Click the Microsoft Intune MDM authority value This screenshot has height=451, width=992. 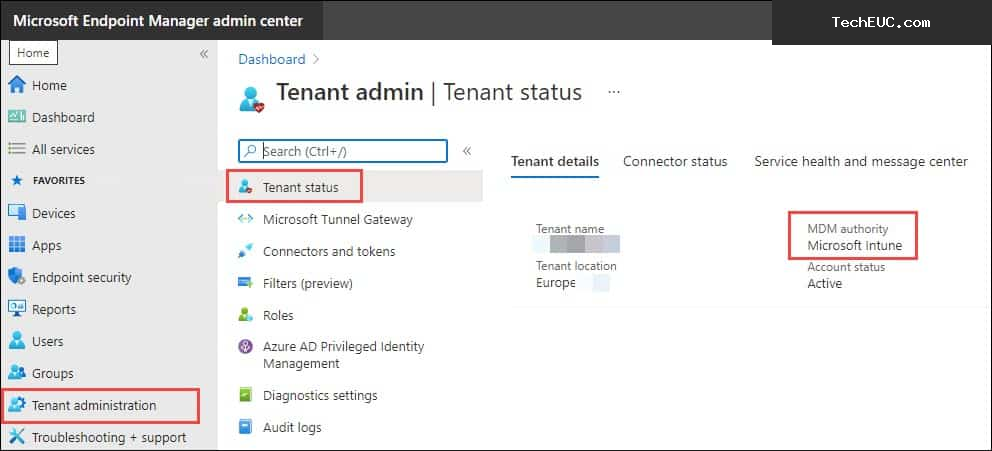[855, 245]
